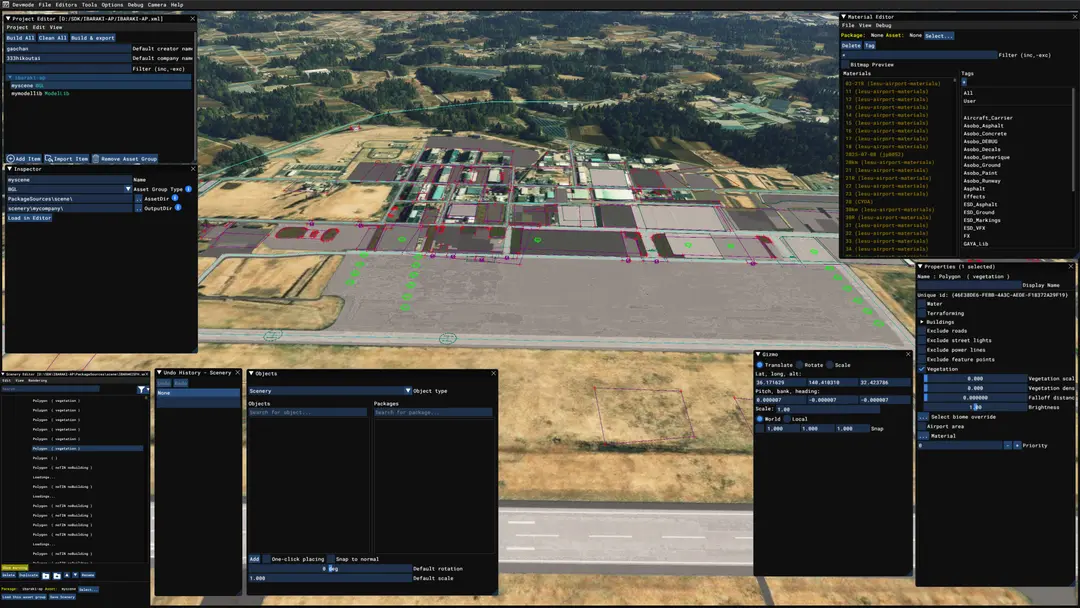Click the first folder icon in Scenery Editor
This screenshot has width=1080, height=608.
pyautogui.click(x=45, y=576)
